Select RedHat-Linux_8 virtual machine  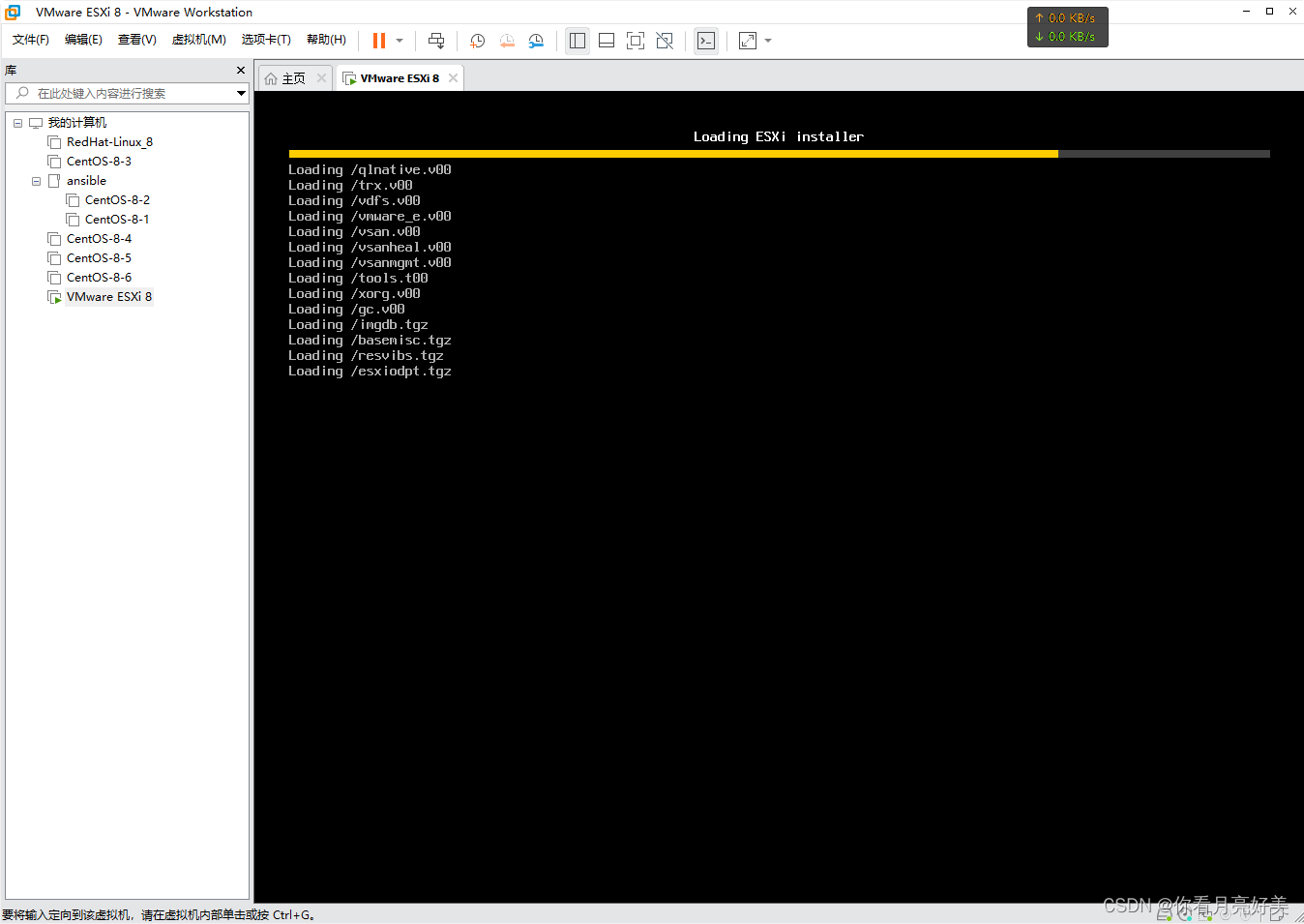(109, 142)
